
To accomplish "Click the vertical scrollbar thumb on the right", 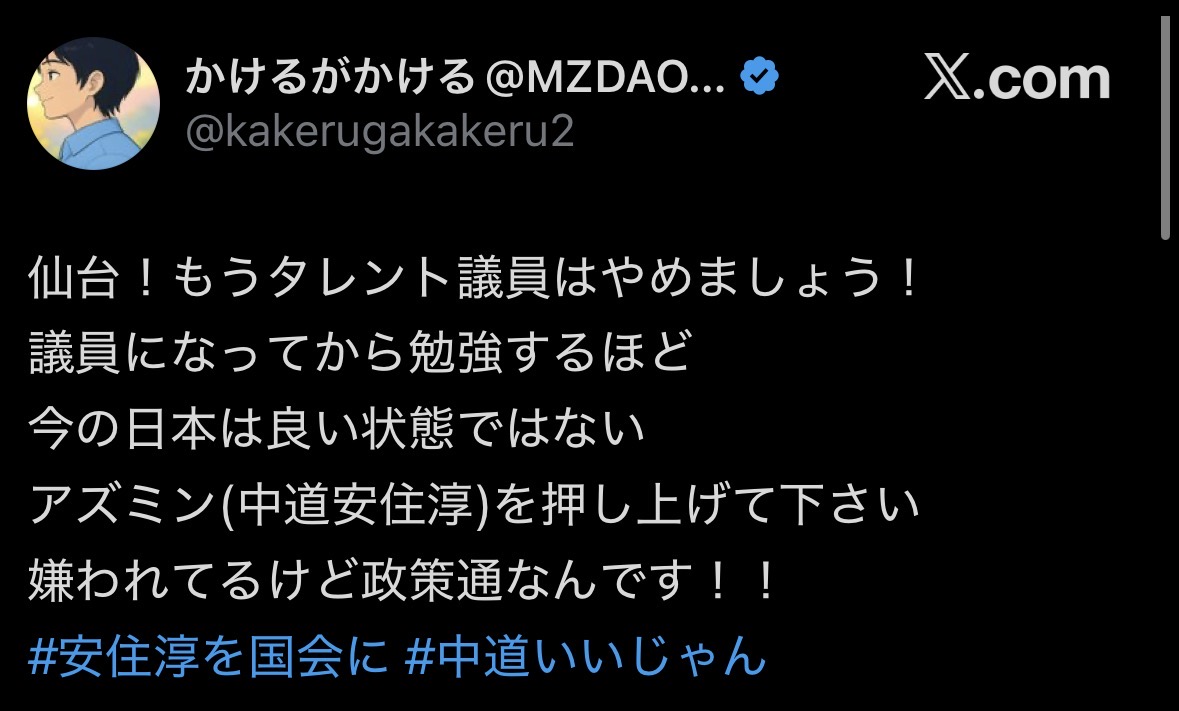I will click(x=1165, y=128).
